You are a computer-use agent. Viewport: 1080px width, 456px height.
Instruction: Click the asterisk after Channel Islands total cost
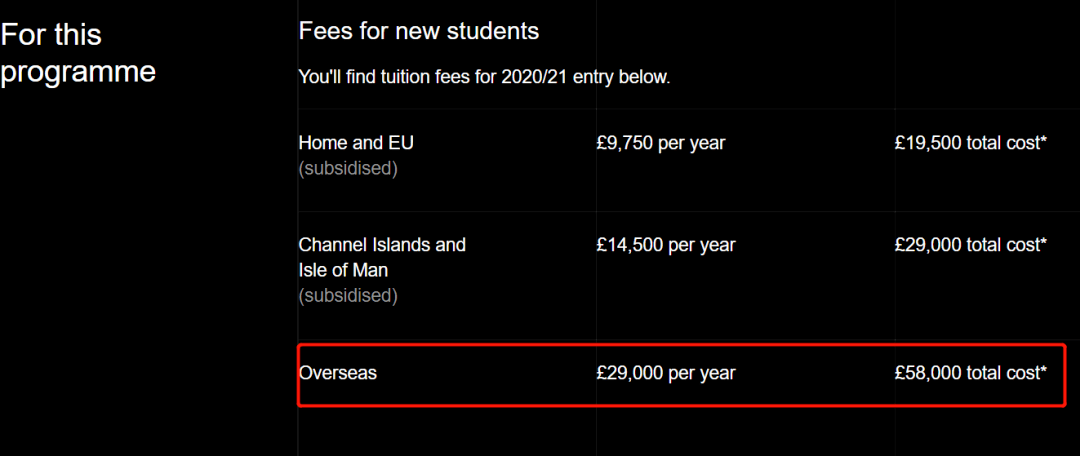(1043, 243)
